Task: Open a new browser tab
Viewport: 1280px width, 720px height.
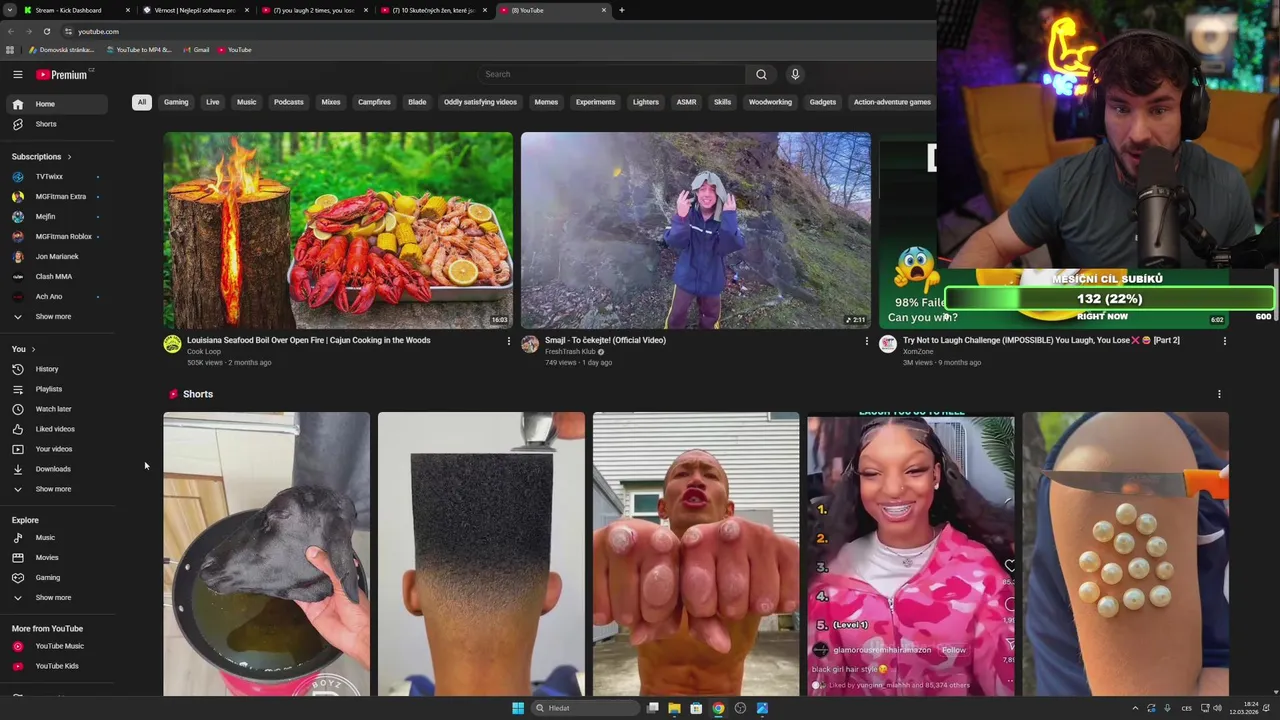Action: pyautogui.click(x=621, y=10)
